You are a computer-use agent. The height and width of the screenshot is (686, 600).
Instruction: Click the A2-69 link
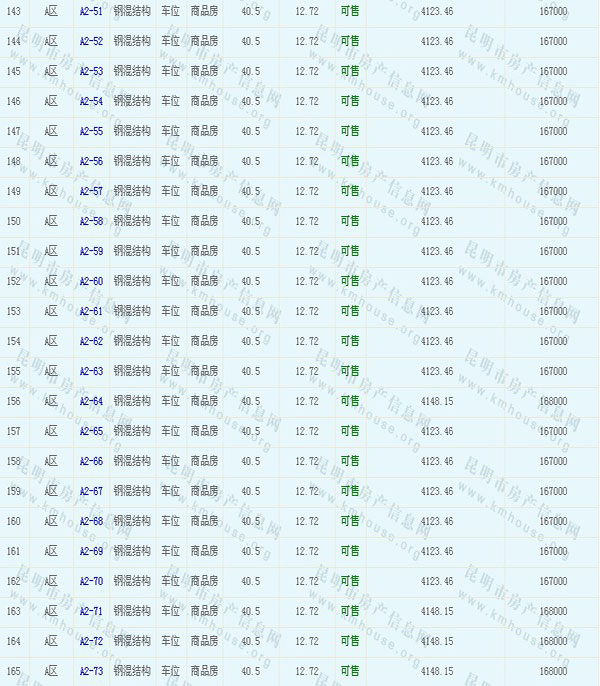(x=91, y=551)
